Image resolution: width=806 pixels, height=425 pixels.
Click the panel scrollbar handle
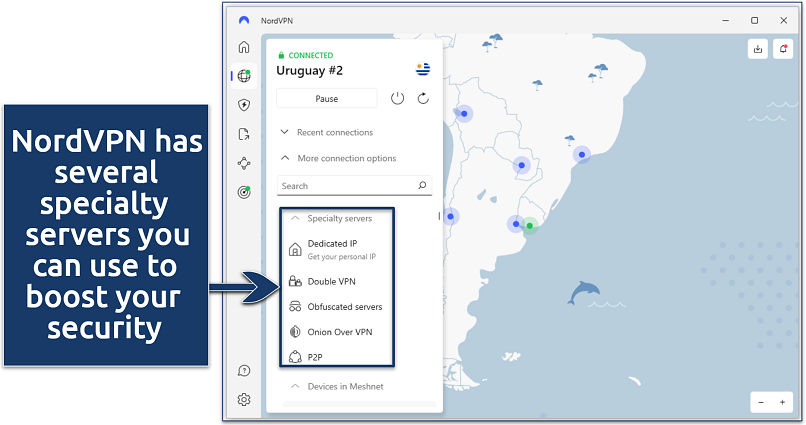pos(439,216)
